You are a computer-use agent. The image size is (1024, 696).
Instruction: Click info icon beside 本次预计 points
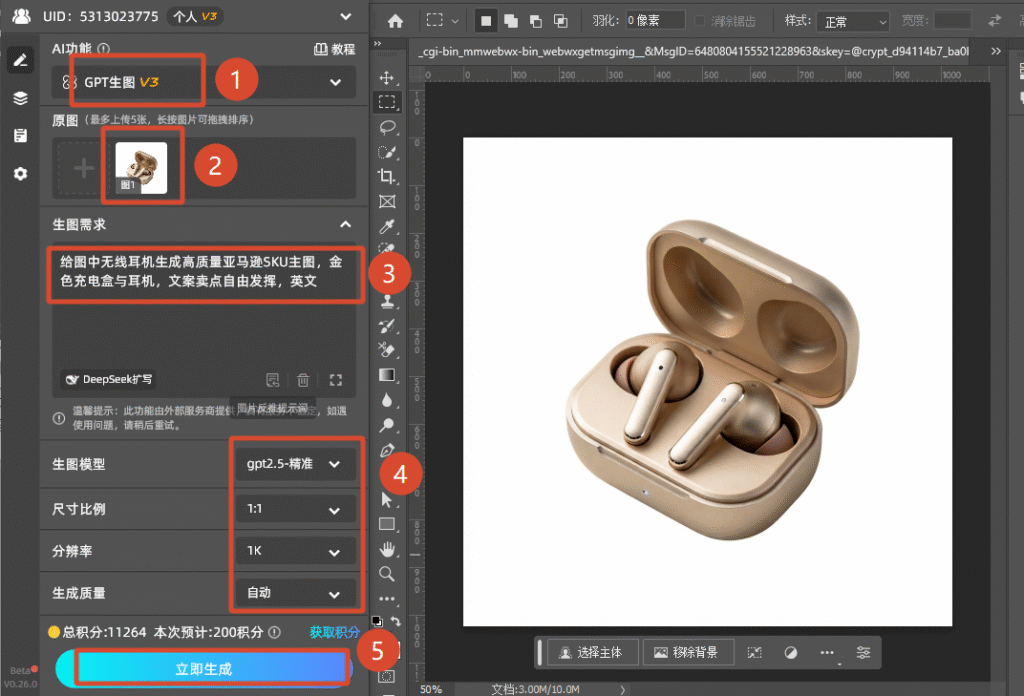[x=274, y=632]
